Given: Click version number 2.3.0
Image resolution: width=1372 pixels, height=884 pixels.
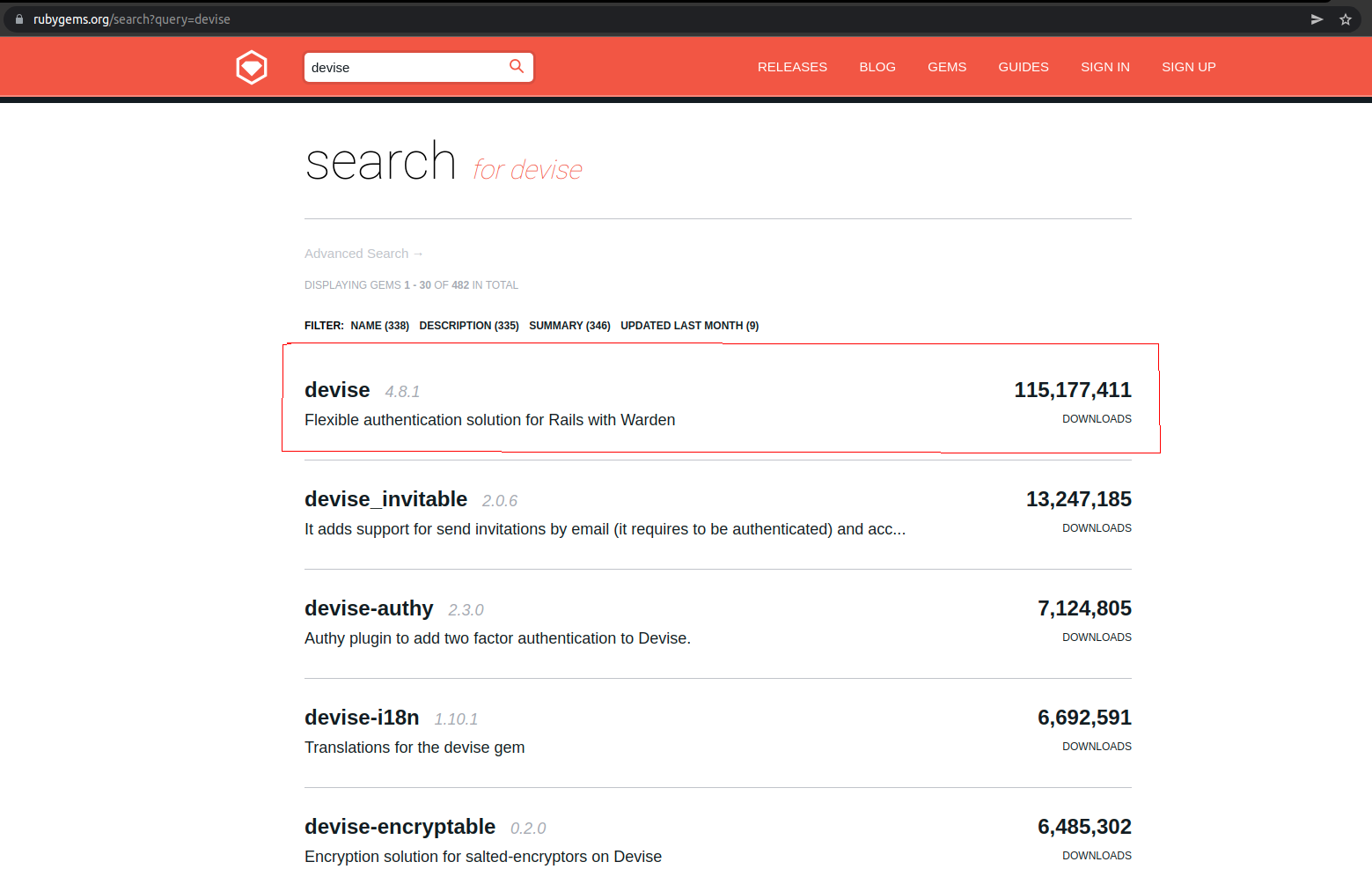Looking at the screenshot, I should point(466,610).
